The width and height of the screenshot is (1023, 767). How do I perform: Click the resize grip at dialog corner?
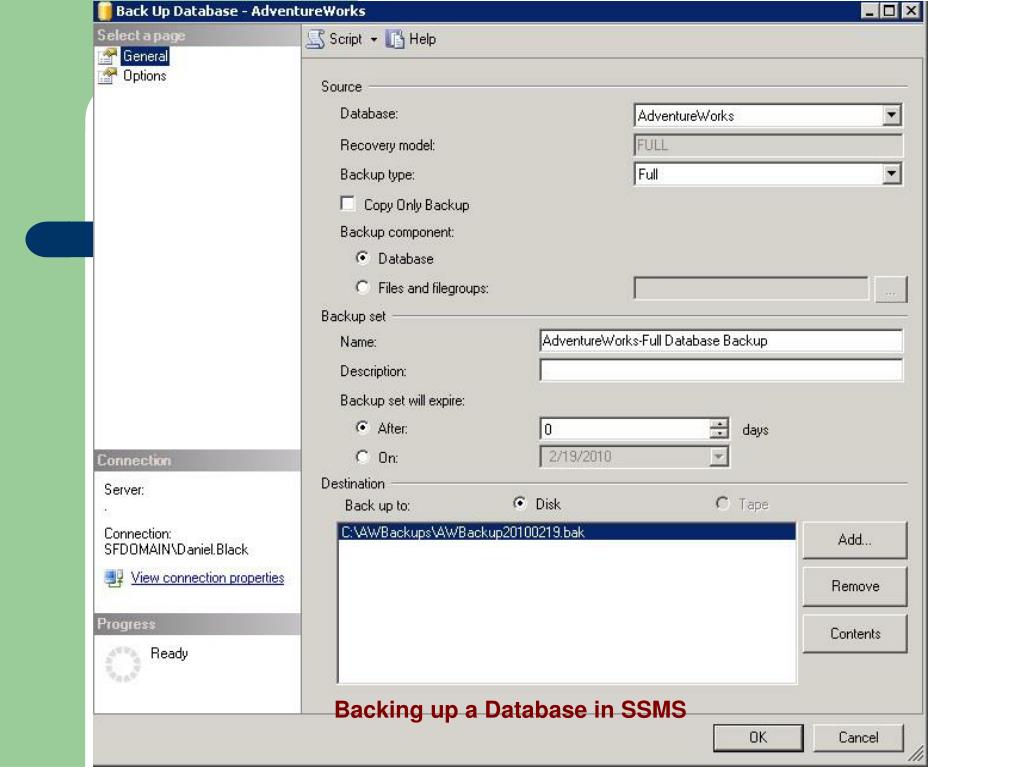[x=916, y=753]
